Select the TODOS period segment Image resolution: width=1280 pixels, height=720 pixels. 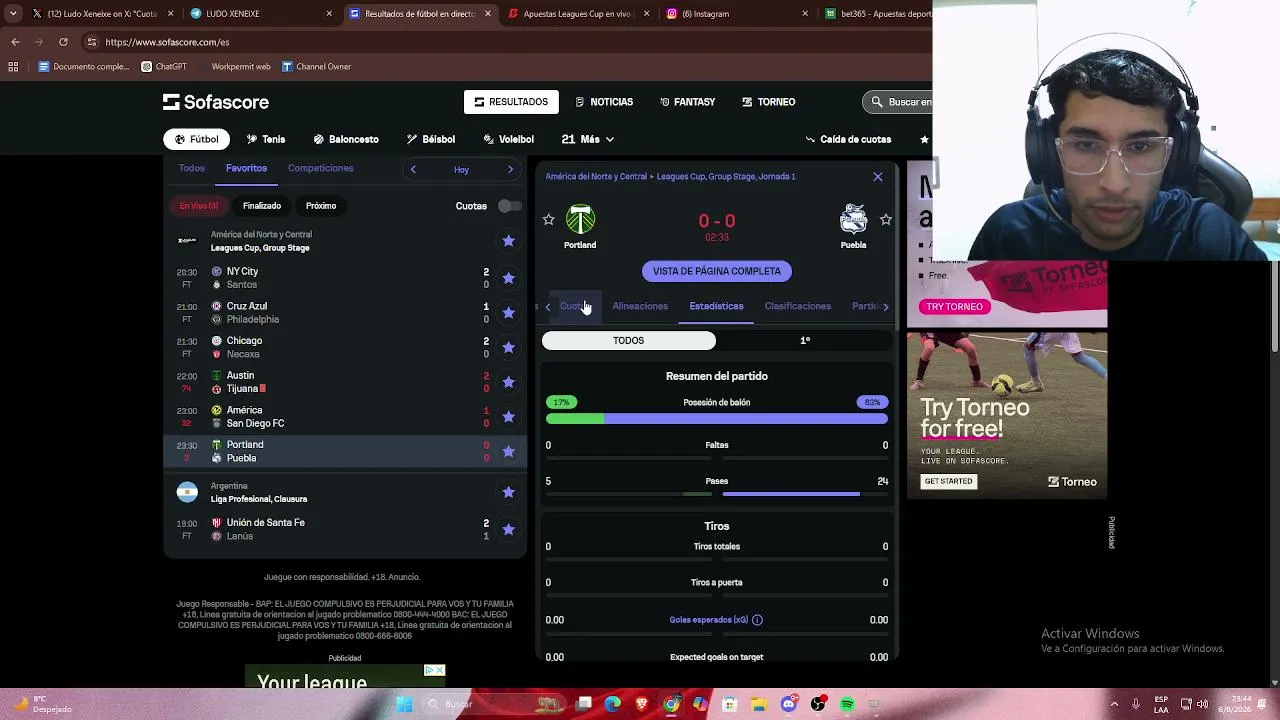click(x=629, y=340)
